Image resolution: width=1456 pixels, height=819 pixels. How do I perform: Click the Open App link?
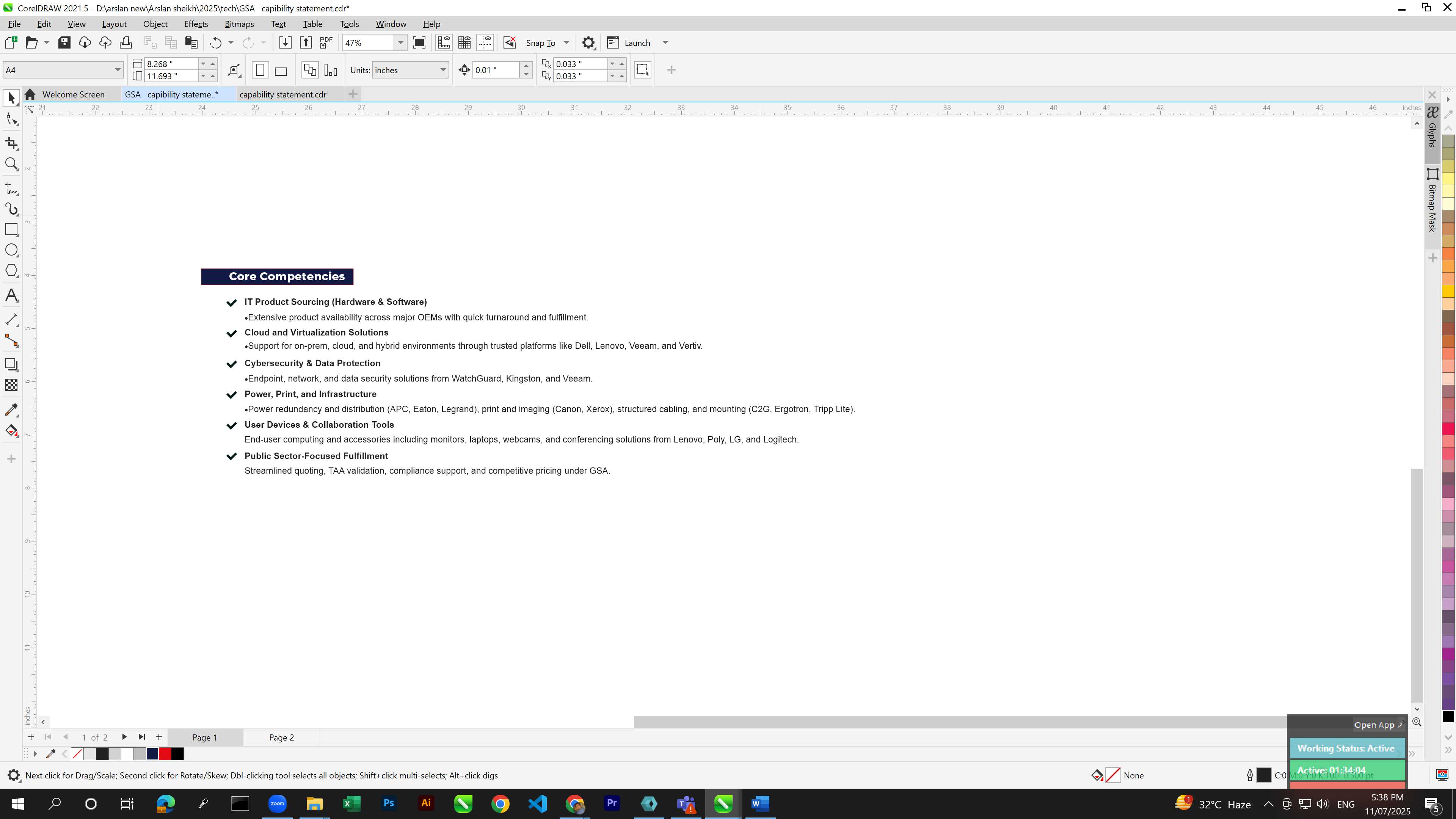coord(1378,725)
